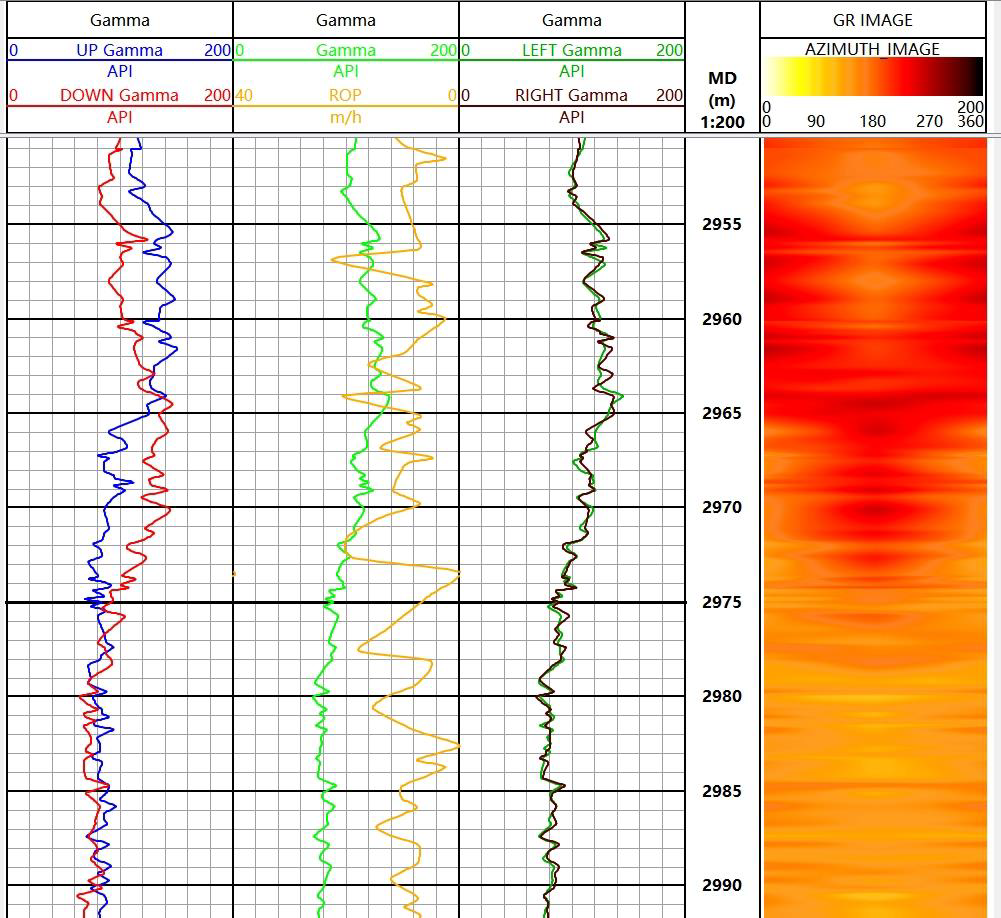Select the ROP curve label
1001x918 pixels.
(345, 95)
